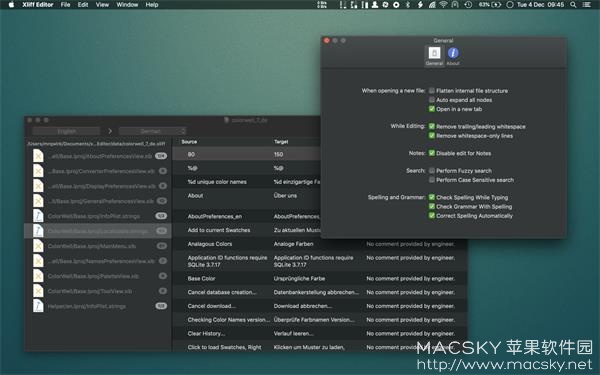Click the Wi-Fi status icon
Image resolution: width=600 pixels, height=375 pixels.
point(443,5)
